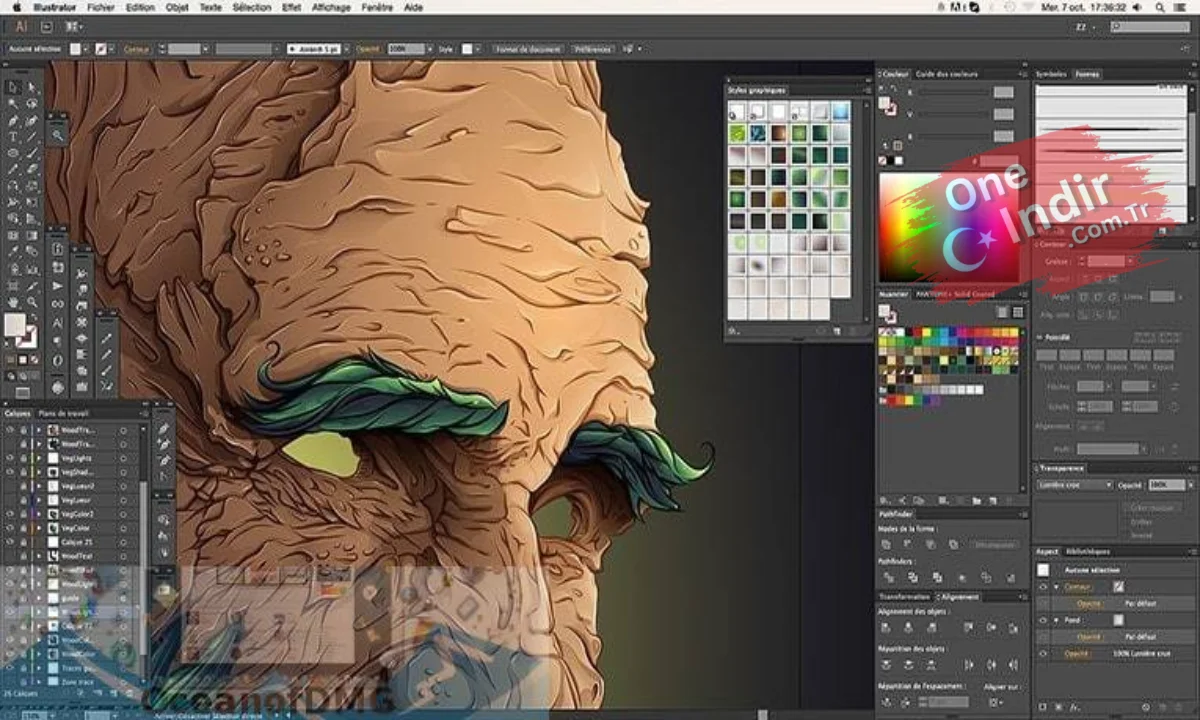Select first thumbnail in Styles graphiques panel

pos(737,111)
